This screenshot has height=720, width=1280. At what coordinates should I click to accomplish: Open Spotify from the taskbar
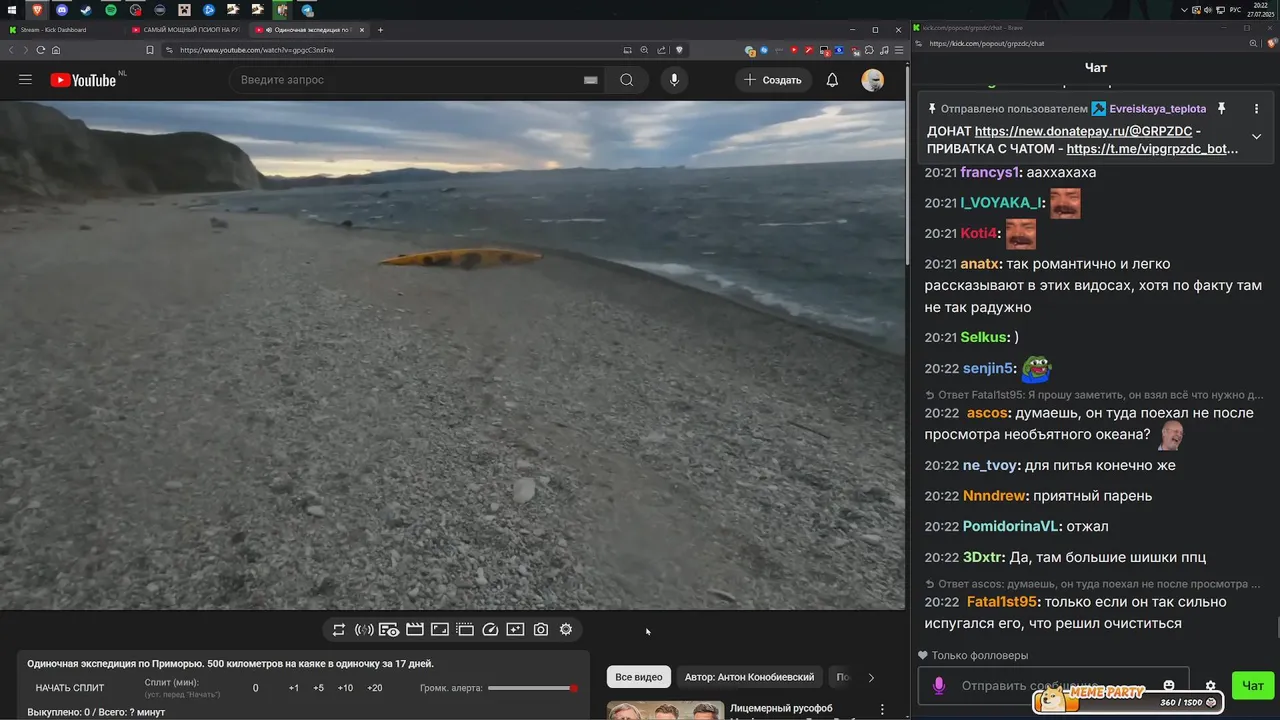(x=111, y=10)
